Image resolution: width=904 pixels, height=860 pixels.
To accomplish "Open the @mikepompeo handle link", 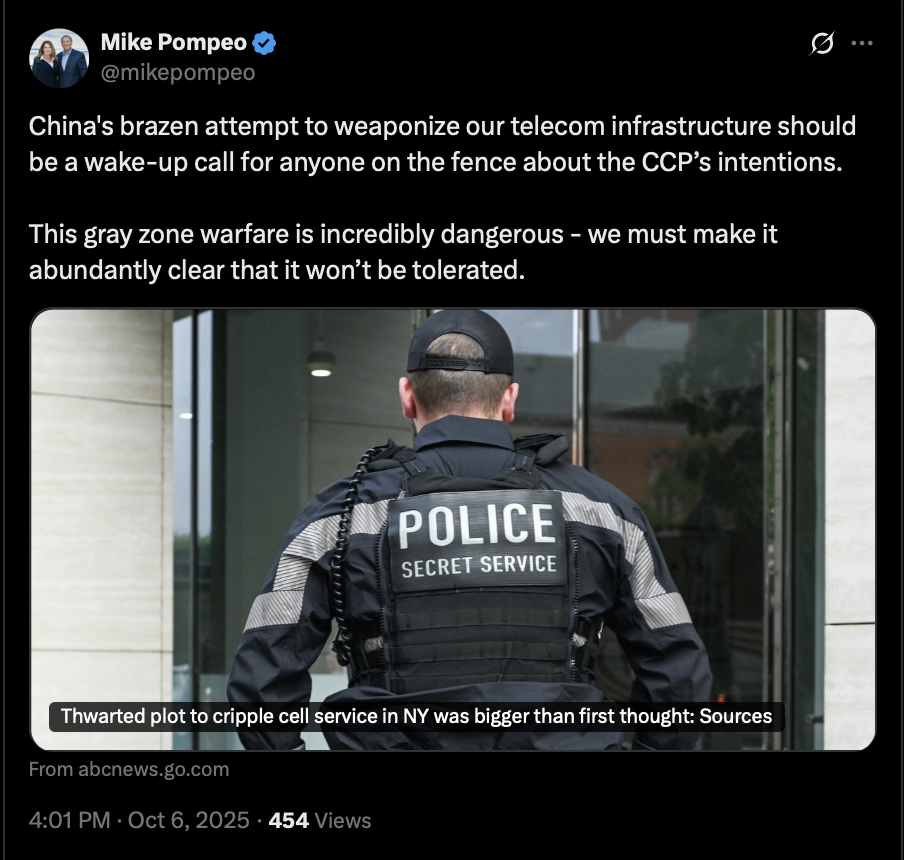I will click(178, 73).
